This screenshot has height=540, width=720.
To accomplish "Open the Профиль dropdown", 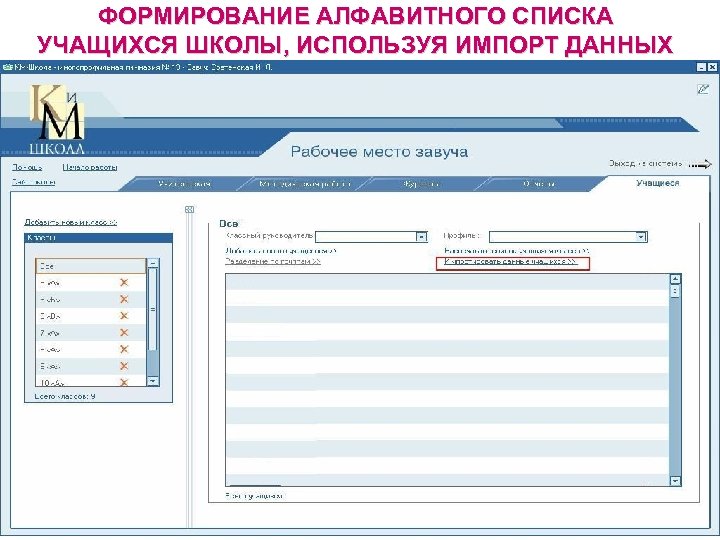I will coord(641,236).
